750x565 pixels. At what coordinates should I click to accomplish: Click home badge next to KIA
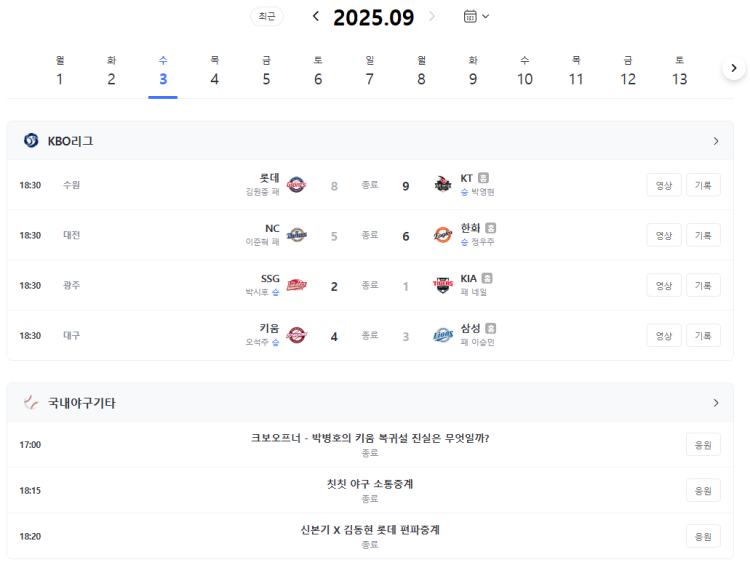click(487, 278)
